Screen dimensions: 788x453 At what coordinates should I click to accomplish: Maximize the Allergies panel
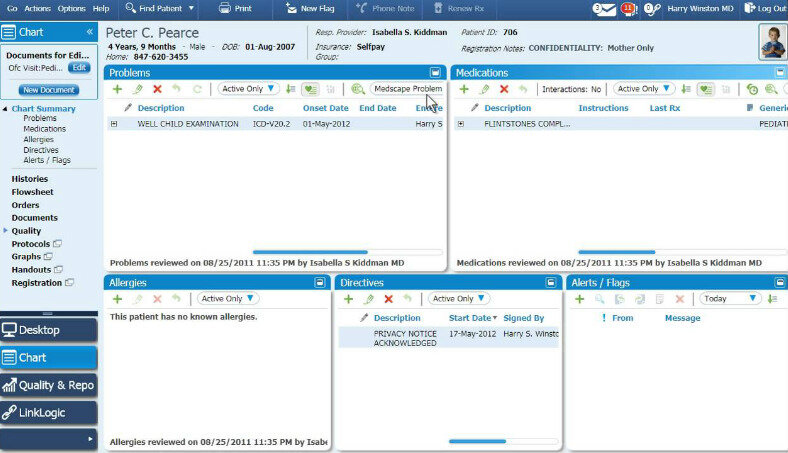(x=320, y=283)
